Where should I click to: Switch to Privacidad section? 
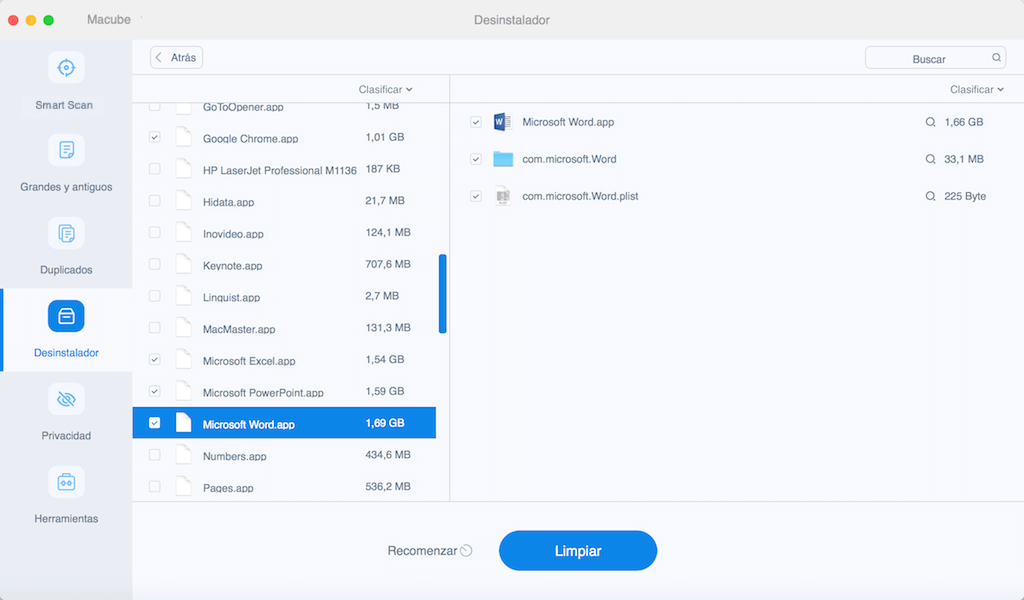pyautogui.click(x=66, y=435)
